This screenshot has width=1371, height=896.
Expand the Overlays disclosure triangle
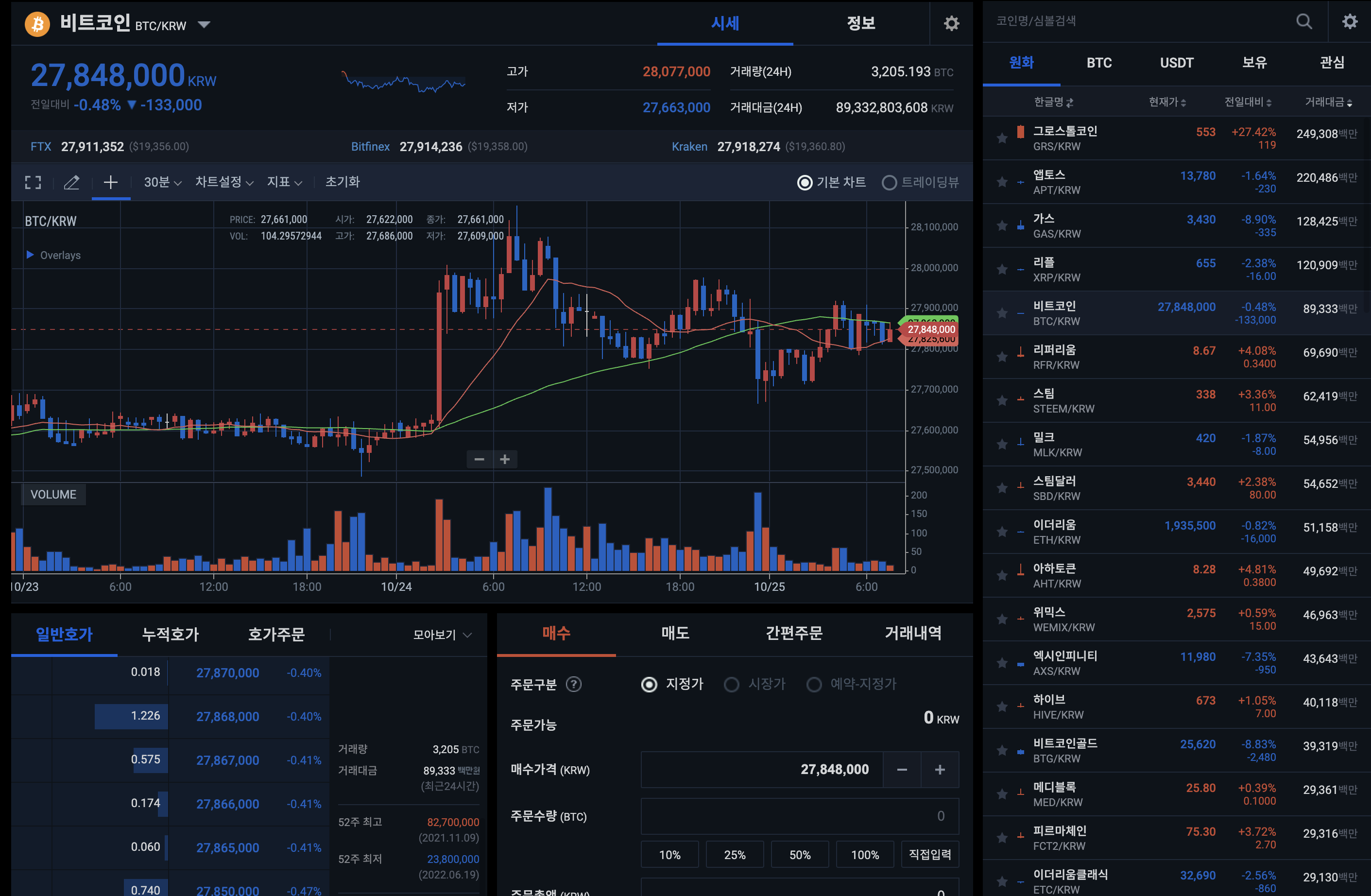click(30, 255)
